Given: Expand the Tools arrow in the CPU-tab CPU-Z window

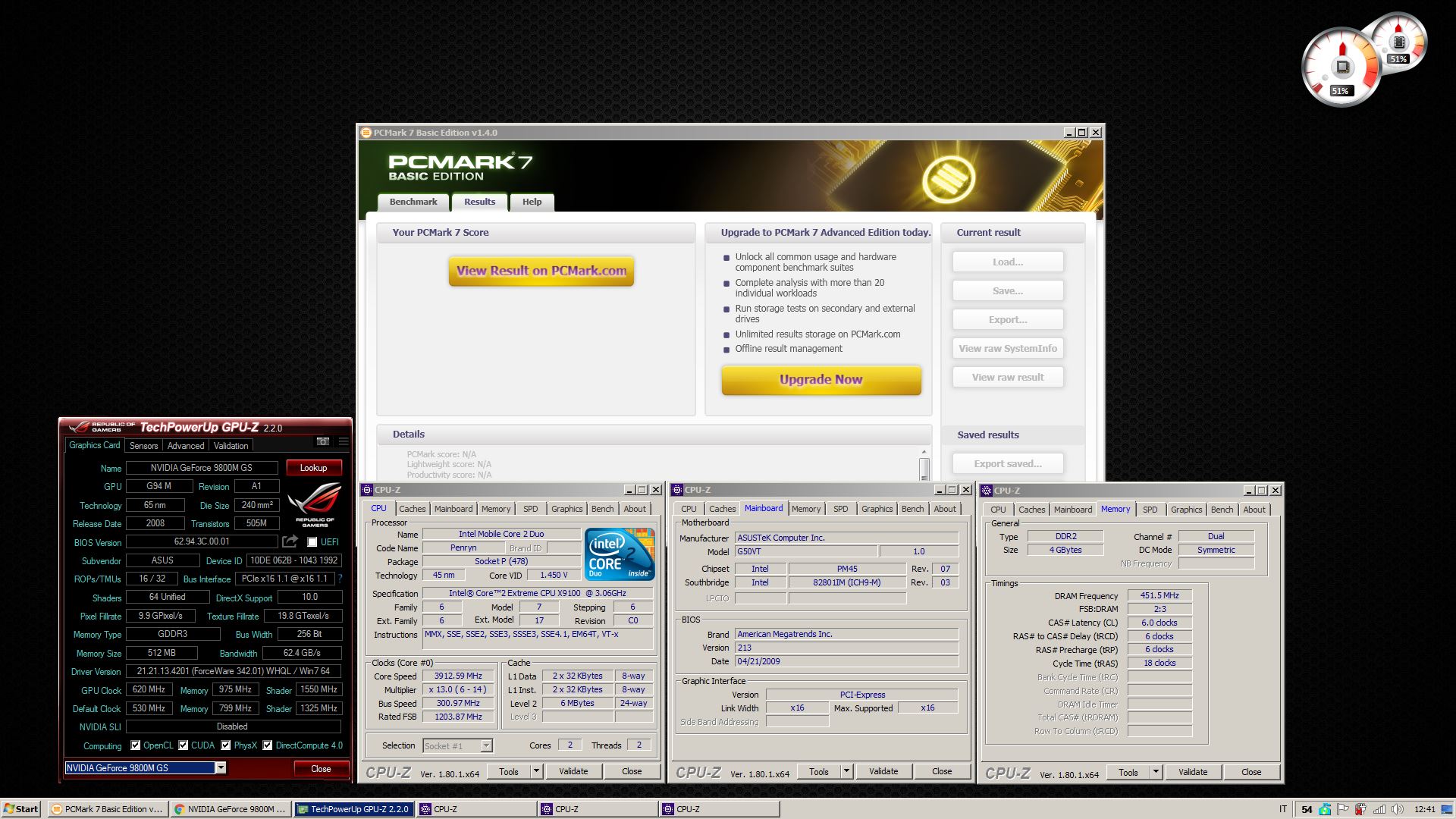Looking at the screenshot, I should pos(535,771).
